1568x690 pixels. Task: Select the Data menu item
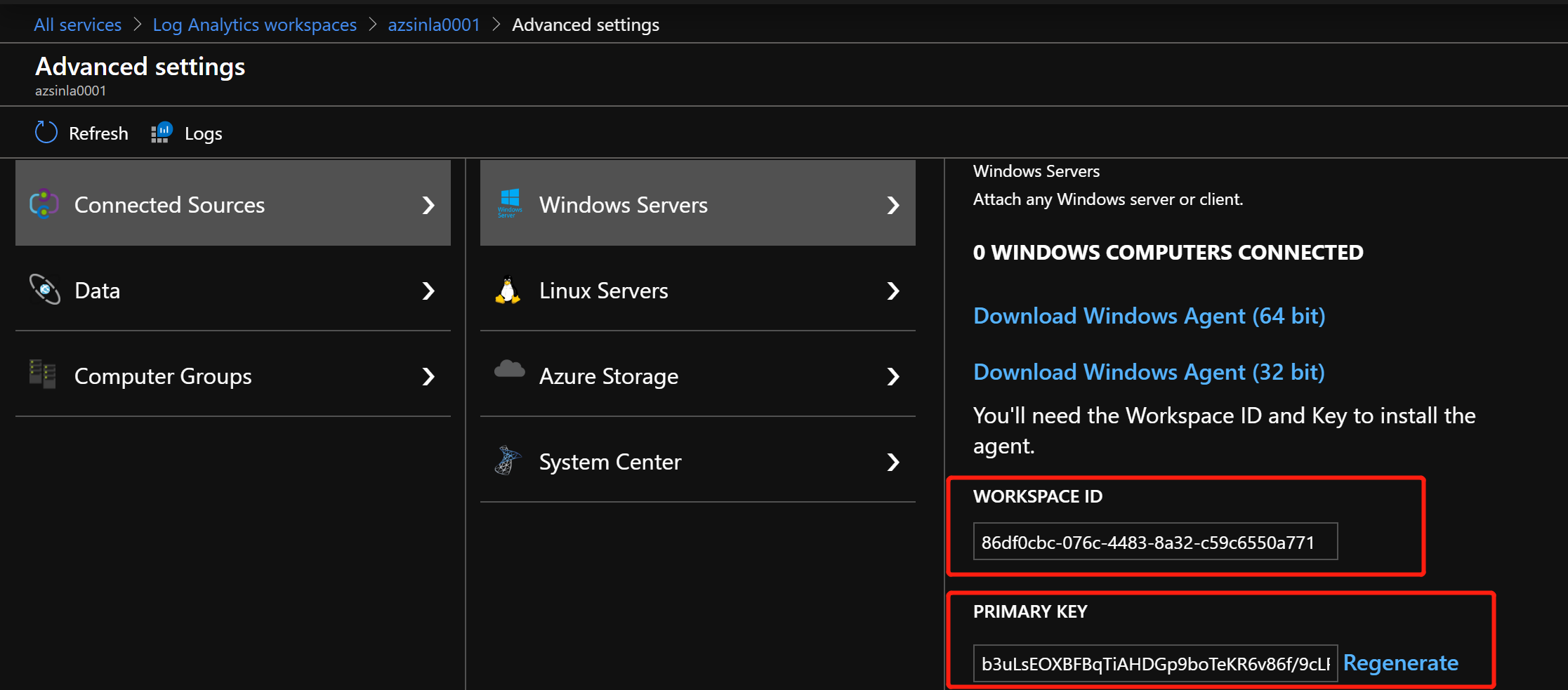coord(233,289)
